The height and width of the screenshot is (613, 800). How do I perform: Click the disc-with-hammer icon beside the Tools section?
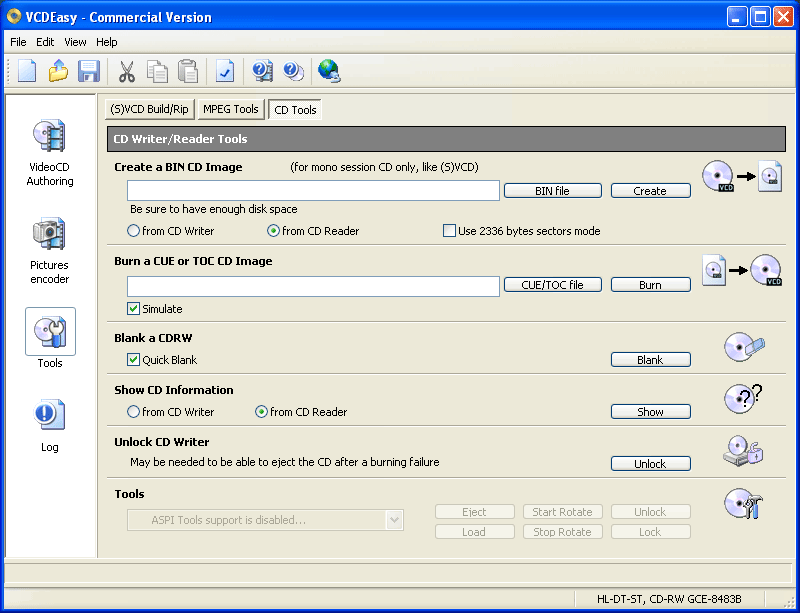pos(743,503)
